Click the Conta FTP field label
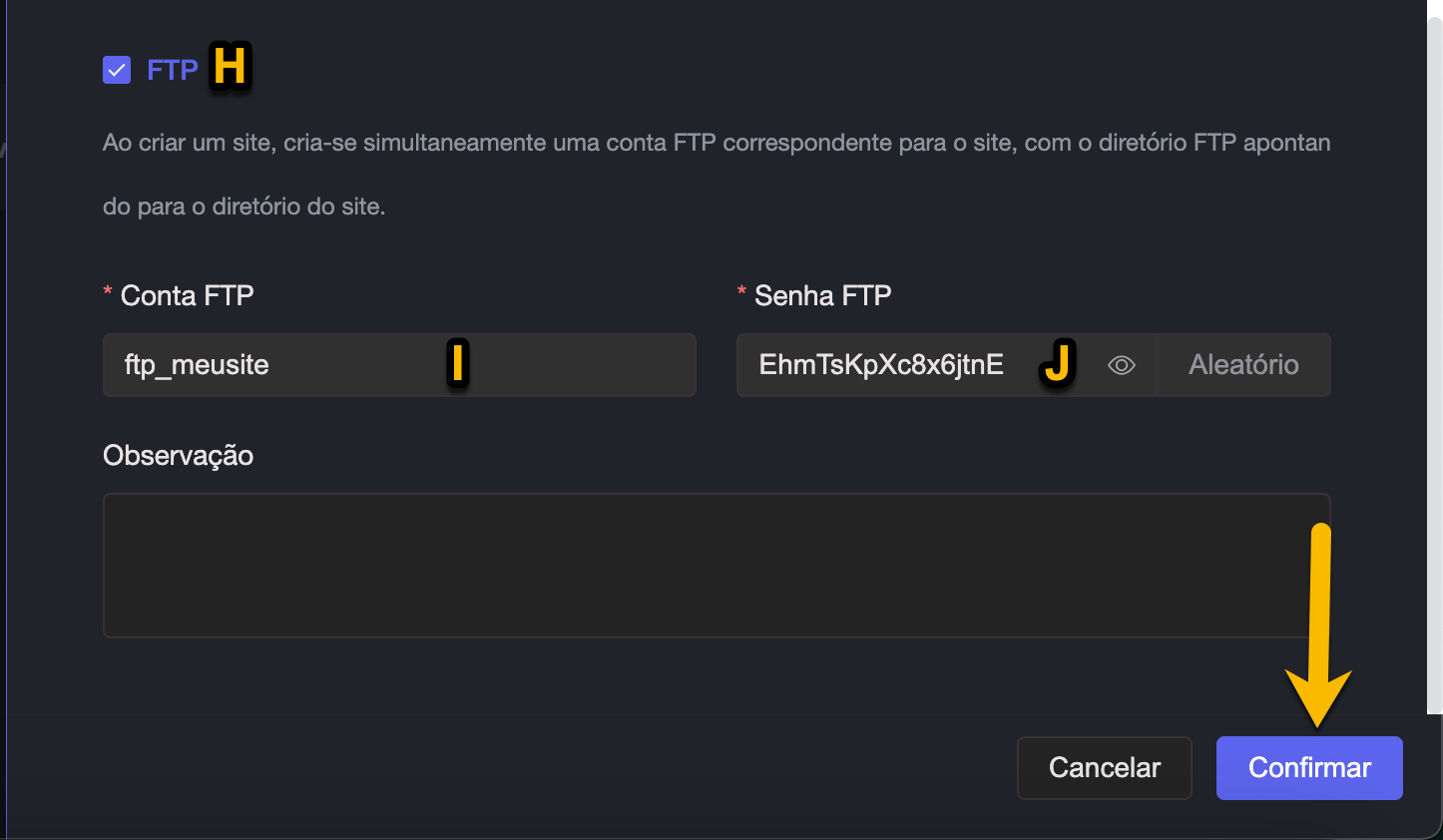 pos(187,295)
